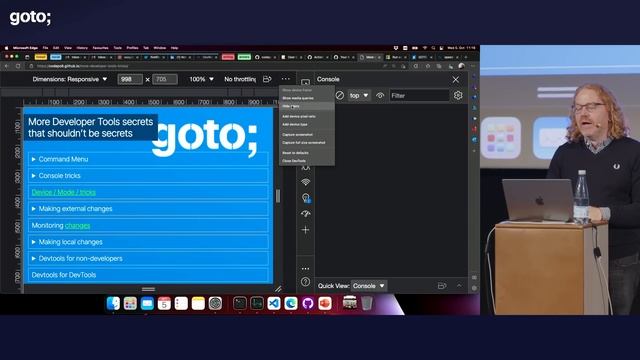Open the Trash in the Dock
The height and width of the screenshot is (360, 640).
367,303
